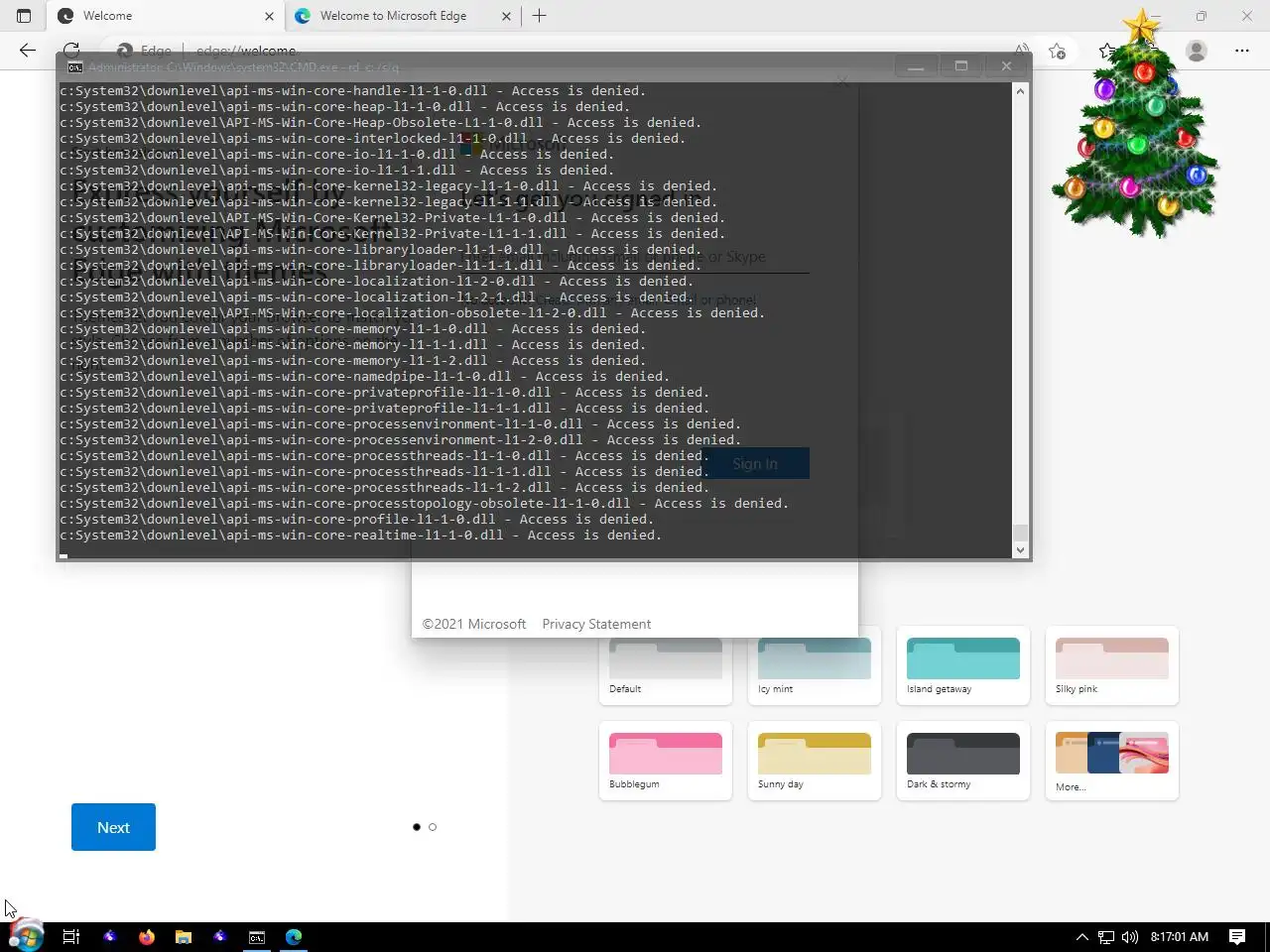The width and height of the screenshot is (1270, 952).
Task: Open More... themes
Action: click(1112, 761)
